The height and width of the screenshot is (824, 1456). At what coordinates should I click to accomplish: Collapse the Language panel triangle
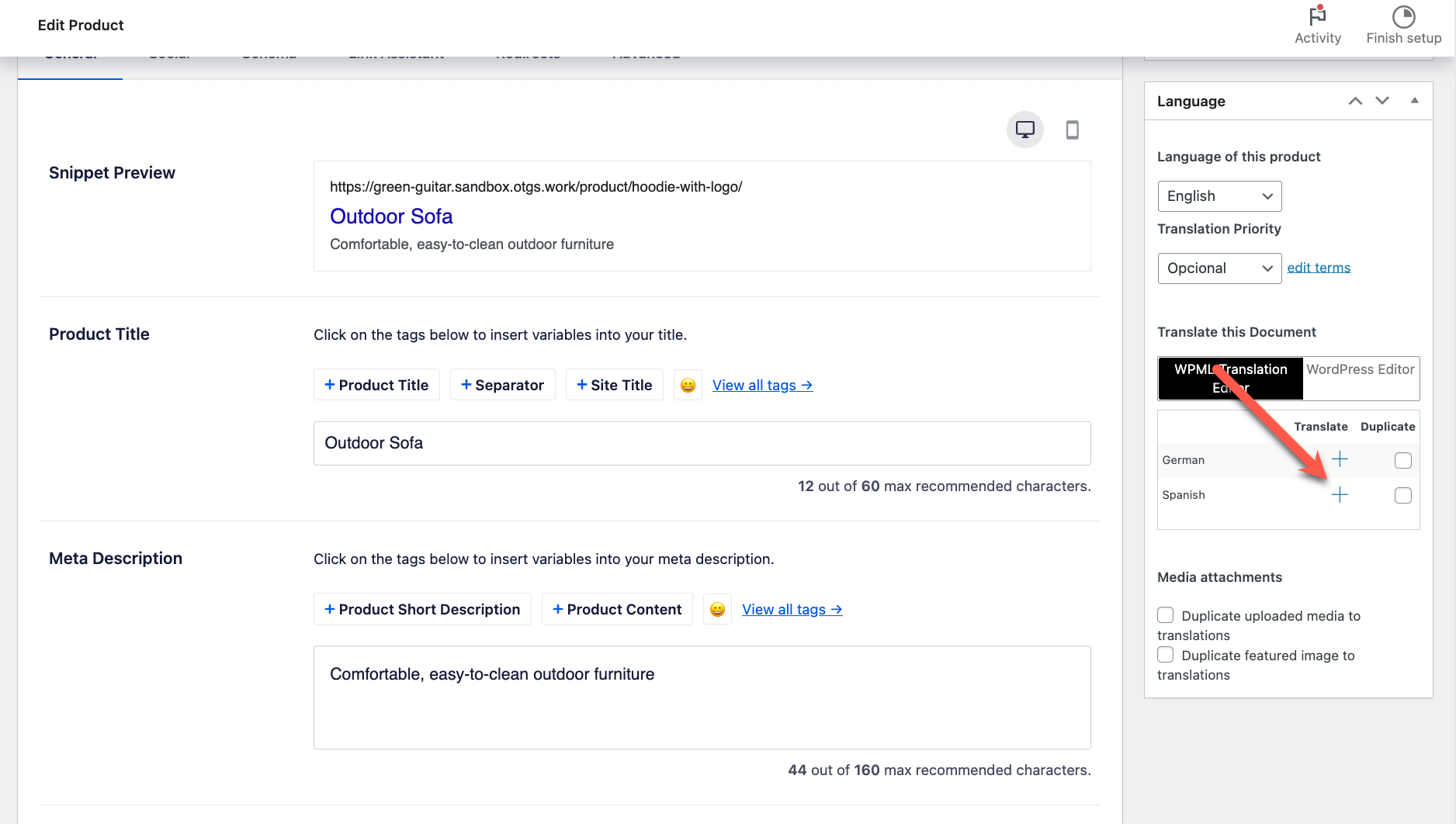click(x=1415, y=100)
